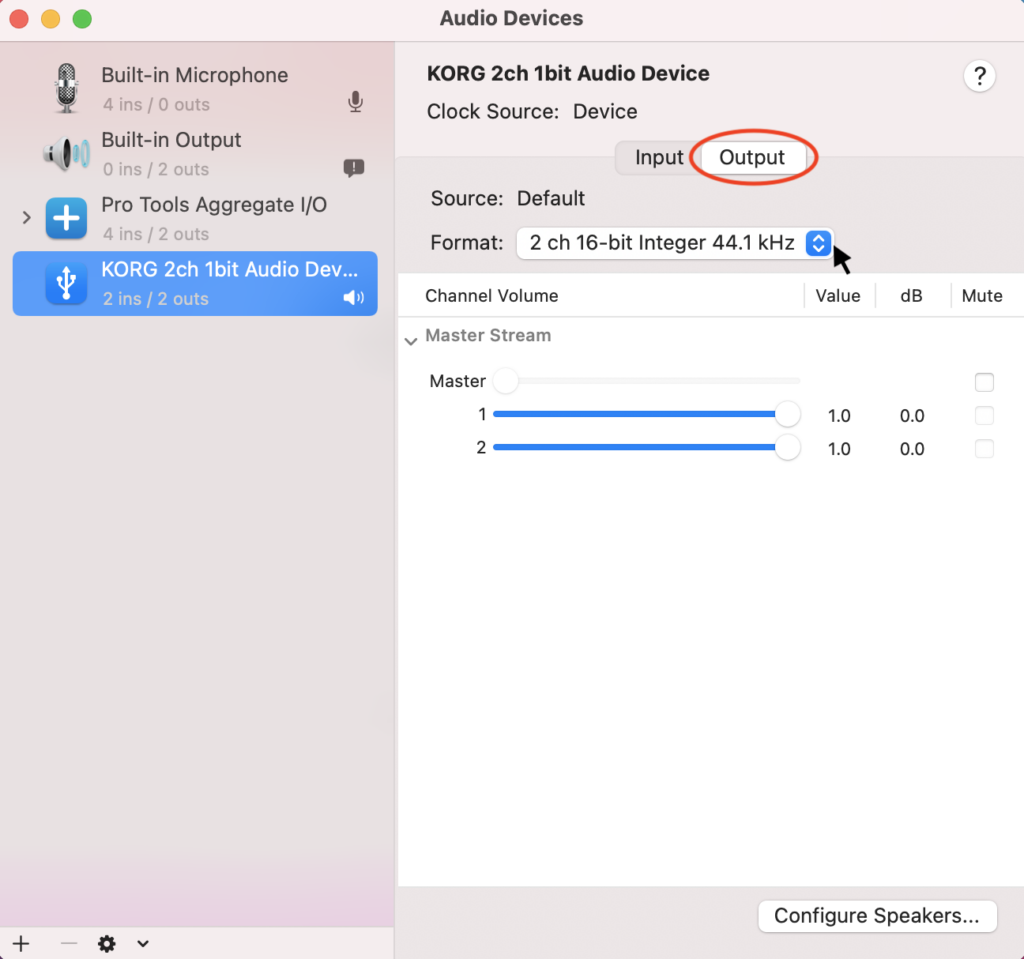Open help with the question mark button
1024x959 pixels.
(x=979, y=76)
